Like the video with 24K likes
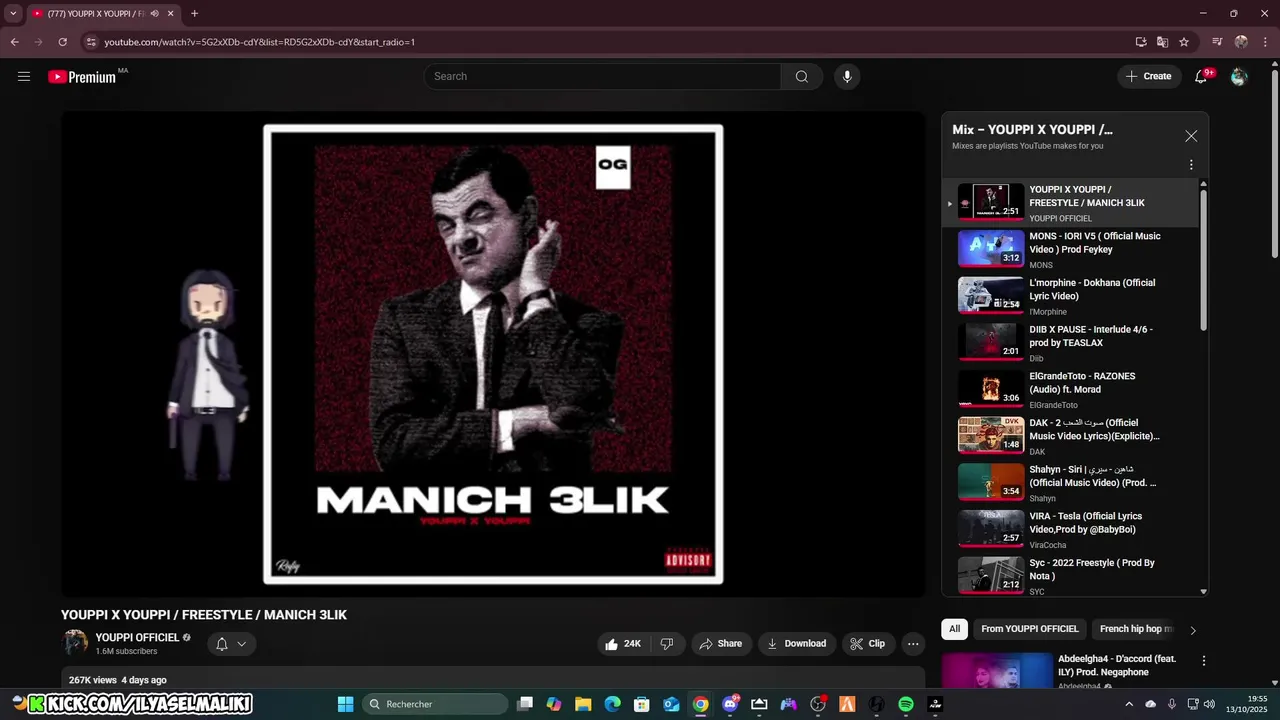The image size is (1280, 720). tap(624, 644)
